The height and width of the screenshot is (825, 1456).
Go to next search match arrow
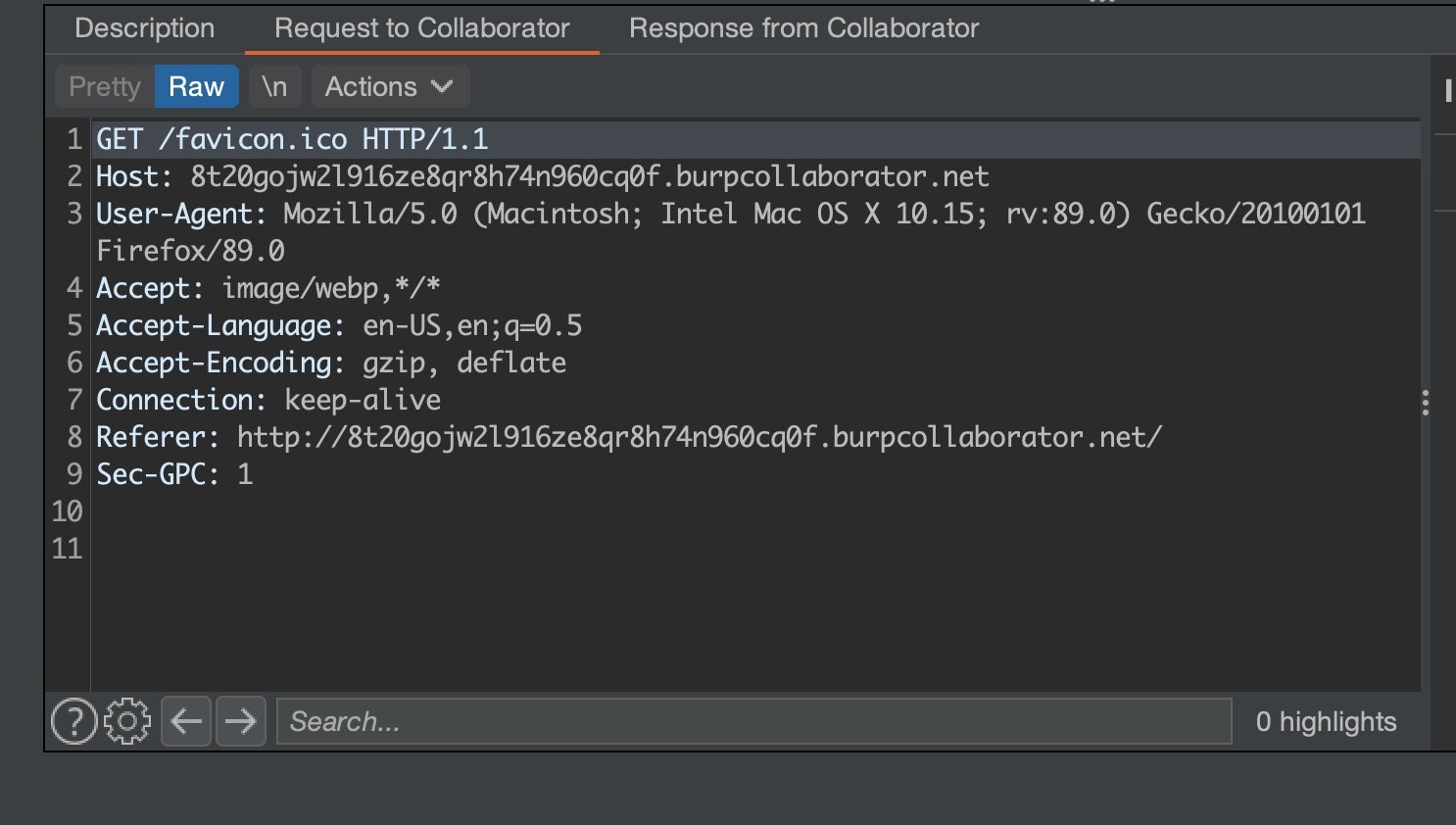click(240, 722)
